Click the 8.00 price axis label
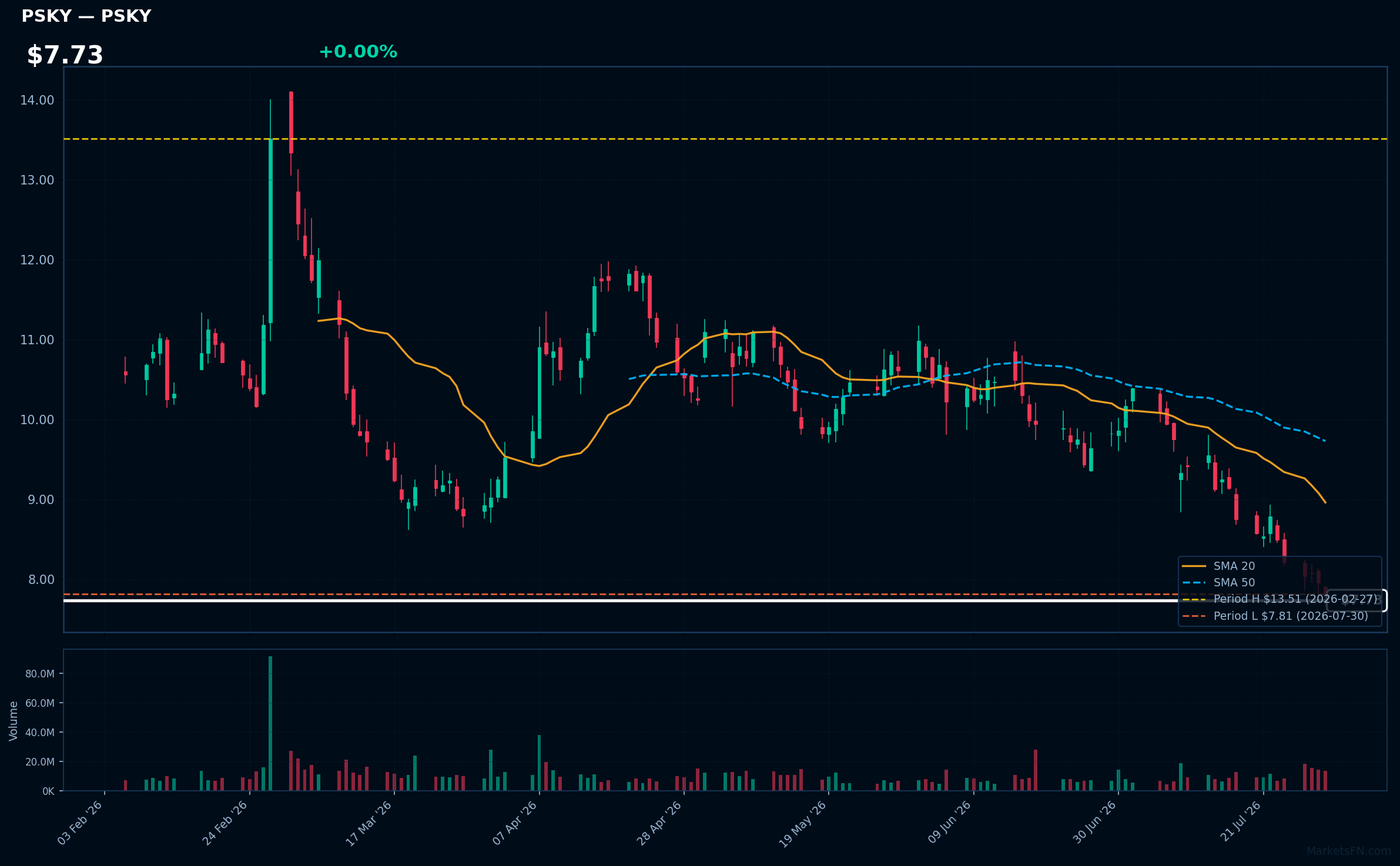The image size is (1400, 866). (x=41, y=580)
